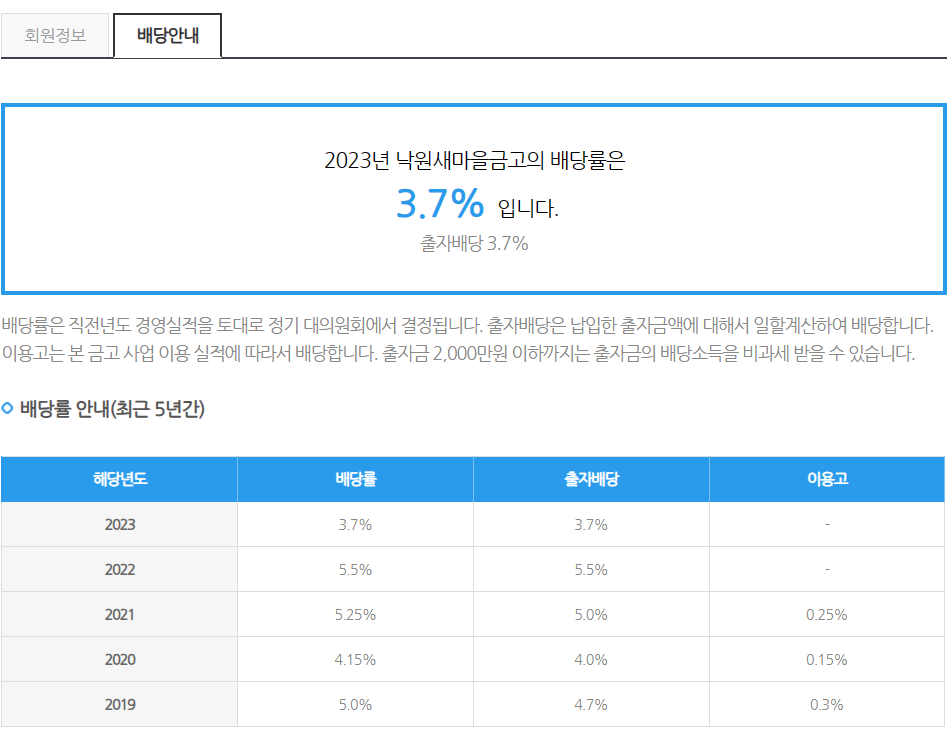Select the 2020 year row cell

pos(119,659)
